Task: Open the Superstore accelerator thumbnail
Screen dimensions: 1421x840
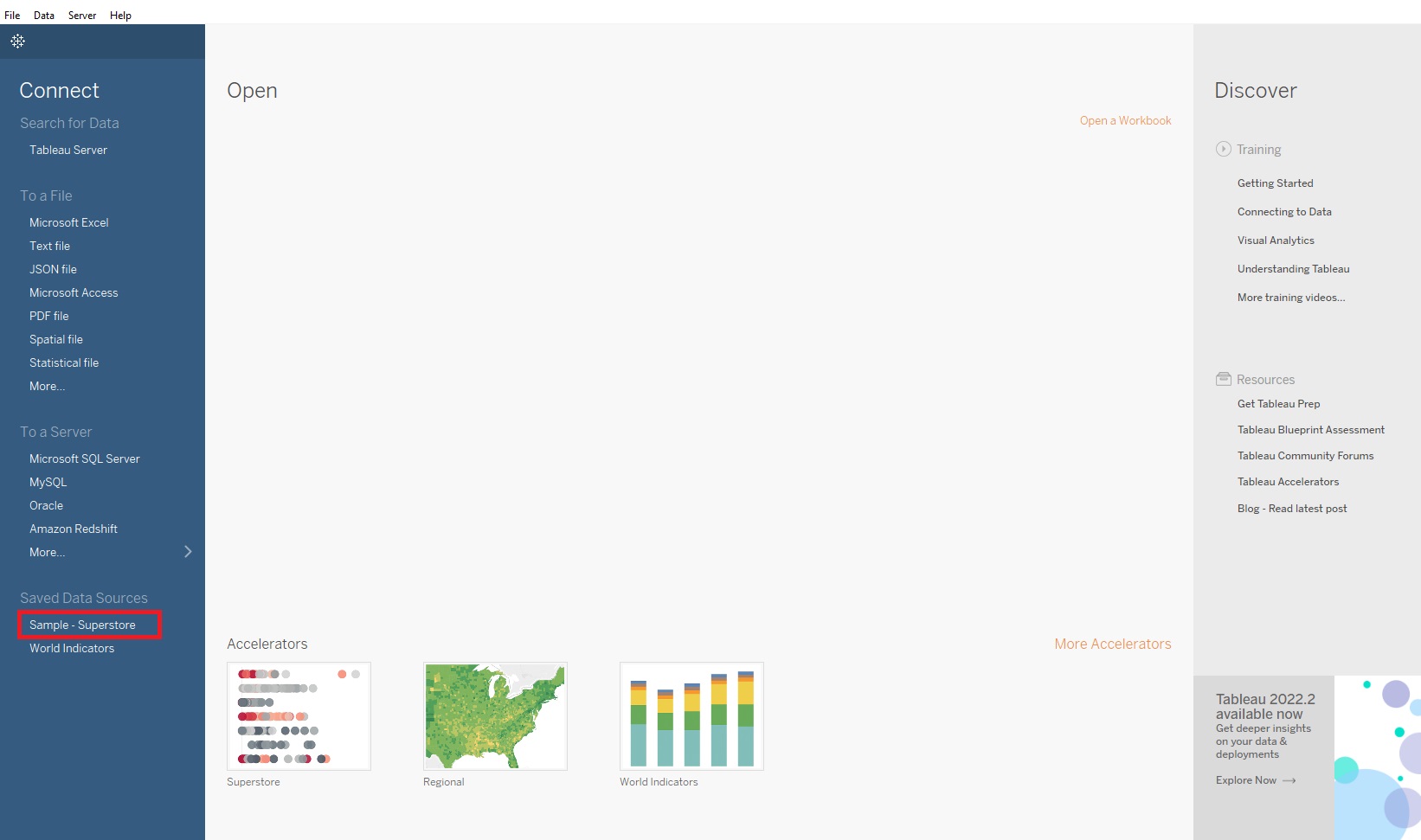Action: click(299, 716)
